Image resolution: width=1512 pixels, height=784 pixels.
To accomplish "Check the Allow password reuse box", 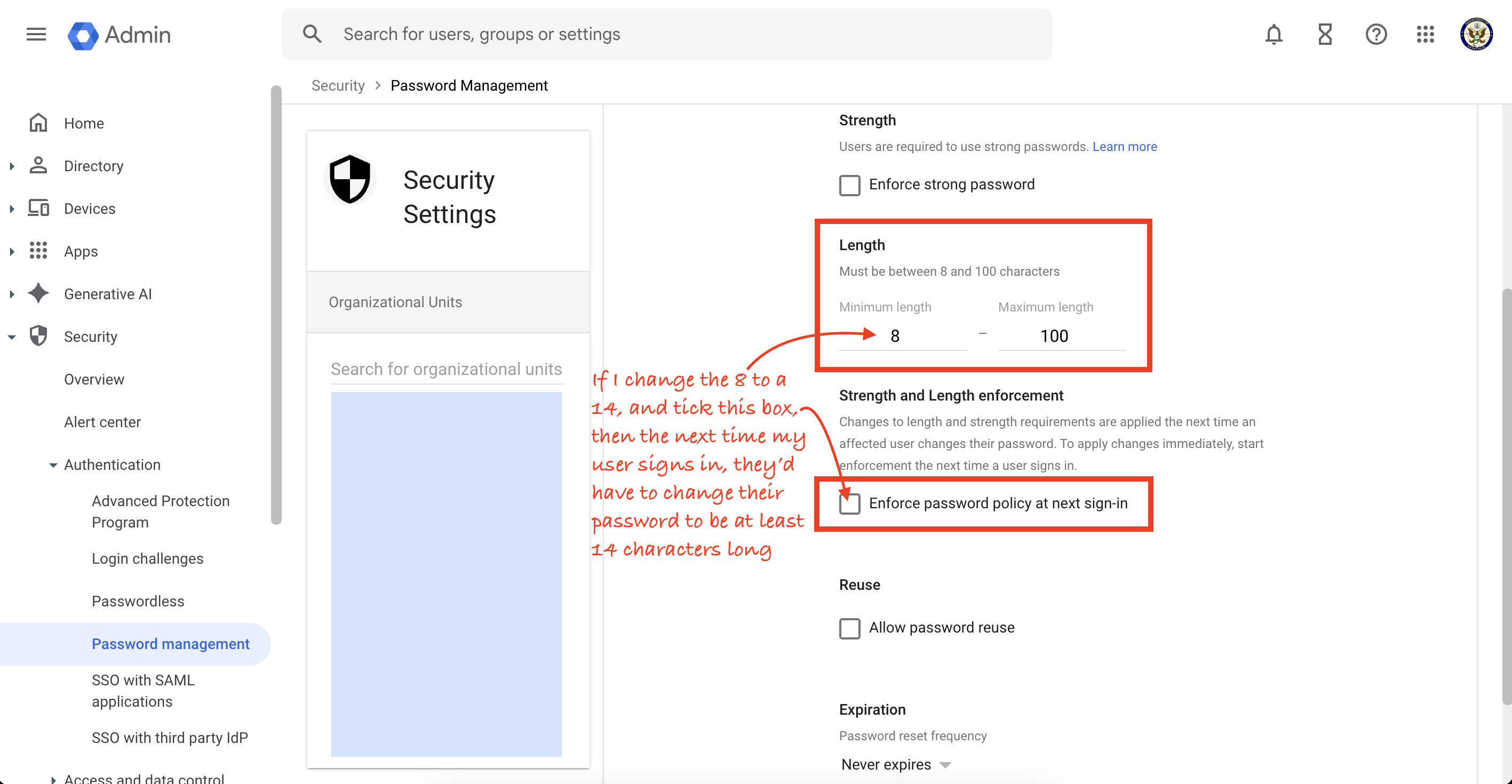I will click(x=849, y=628).
